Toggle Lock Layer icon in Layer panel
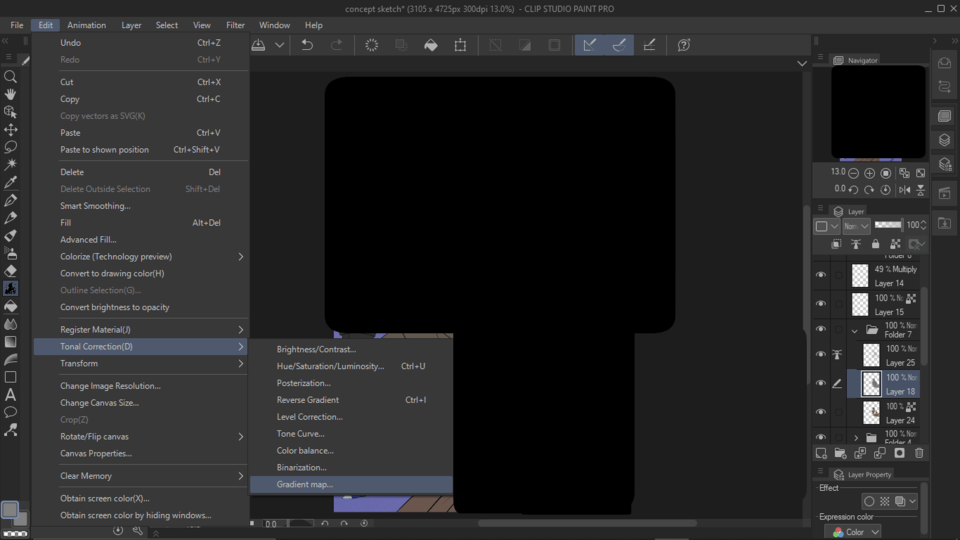Viewport: 960px width, 540px height. [875, 244]
